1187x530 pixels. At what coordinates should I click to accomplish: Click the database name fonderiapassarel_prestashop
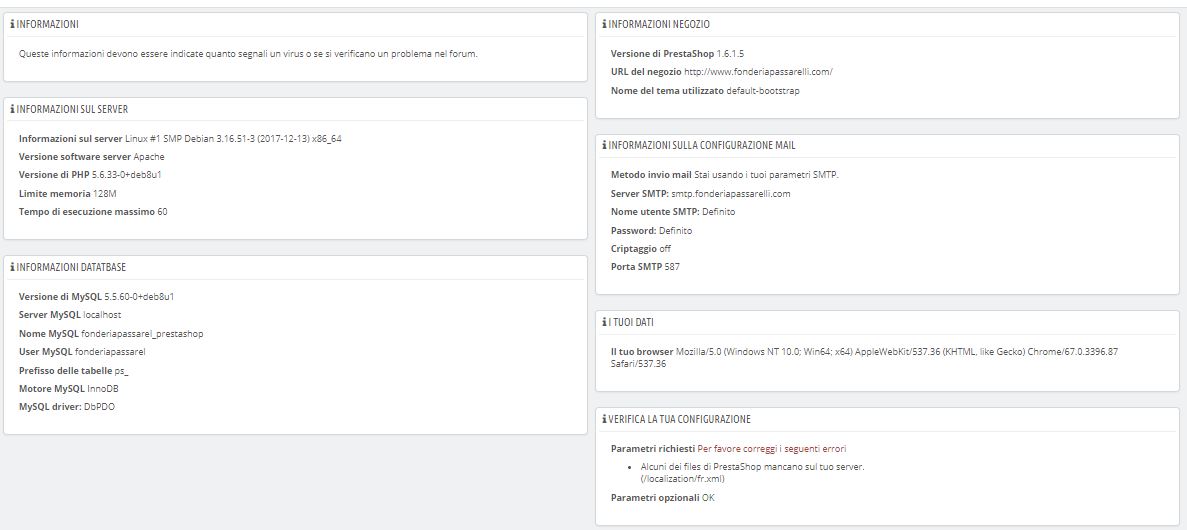(142, 333)
